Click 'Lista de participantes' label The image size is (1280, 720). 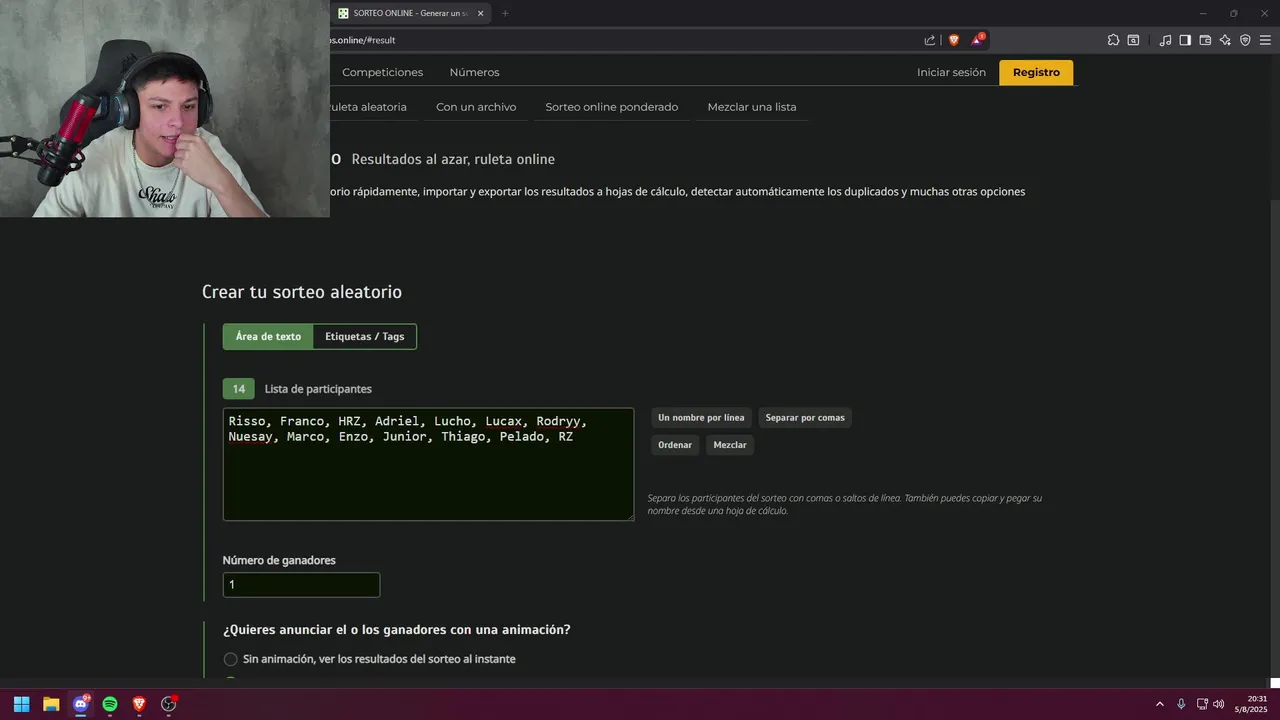coord(318,389)
